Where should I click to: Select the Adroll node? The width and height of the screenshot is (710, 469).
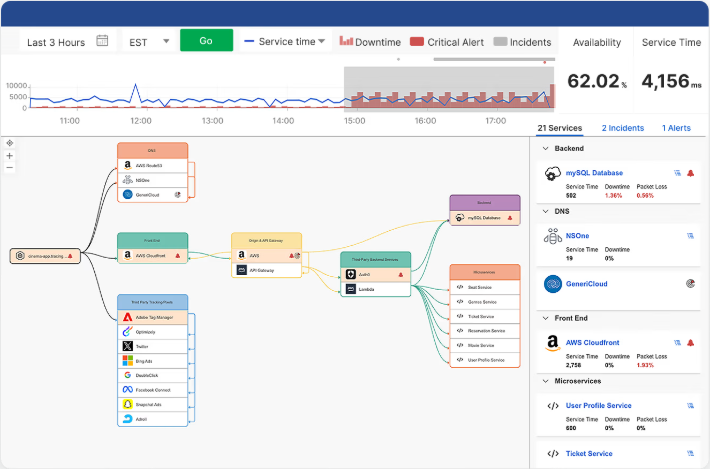(153, 419)
